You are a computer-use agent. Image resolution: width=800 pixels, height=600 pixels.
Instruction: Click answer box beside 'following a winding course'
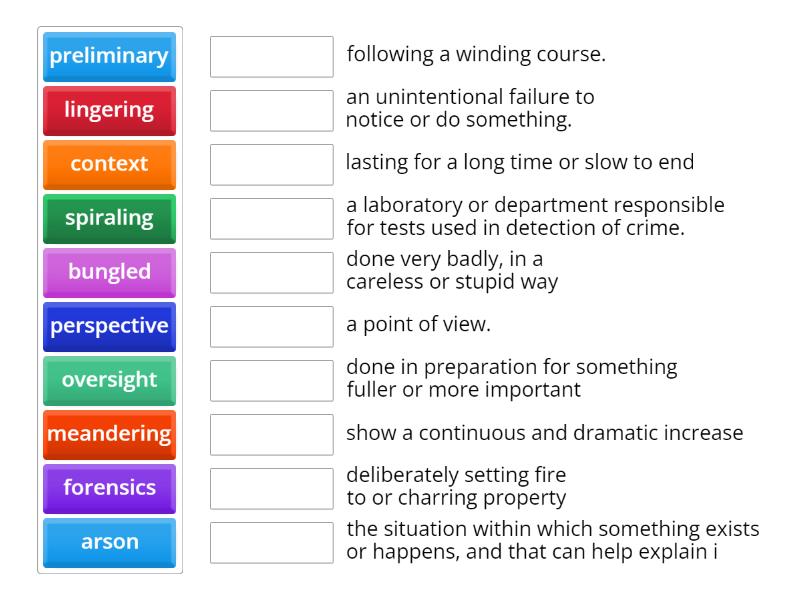[x=271, y=56]
